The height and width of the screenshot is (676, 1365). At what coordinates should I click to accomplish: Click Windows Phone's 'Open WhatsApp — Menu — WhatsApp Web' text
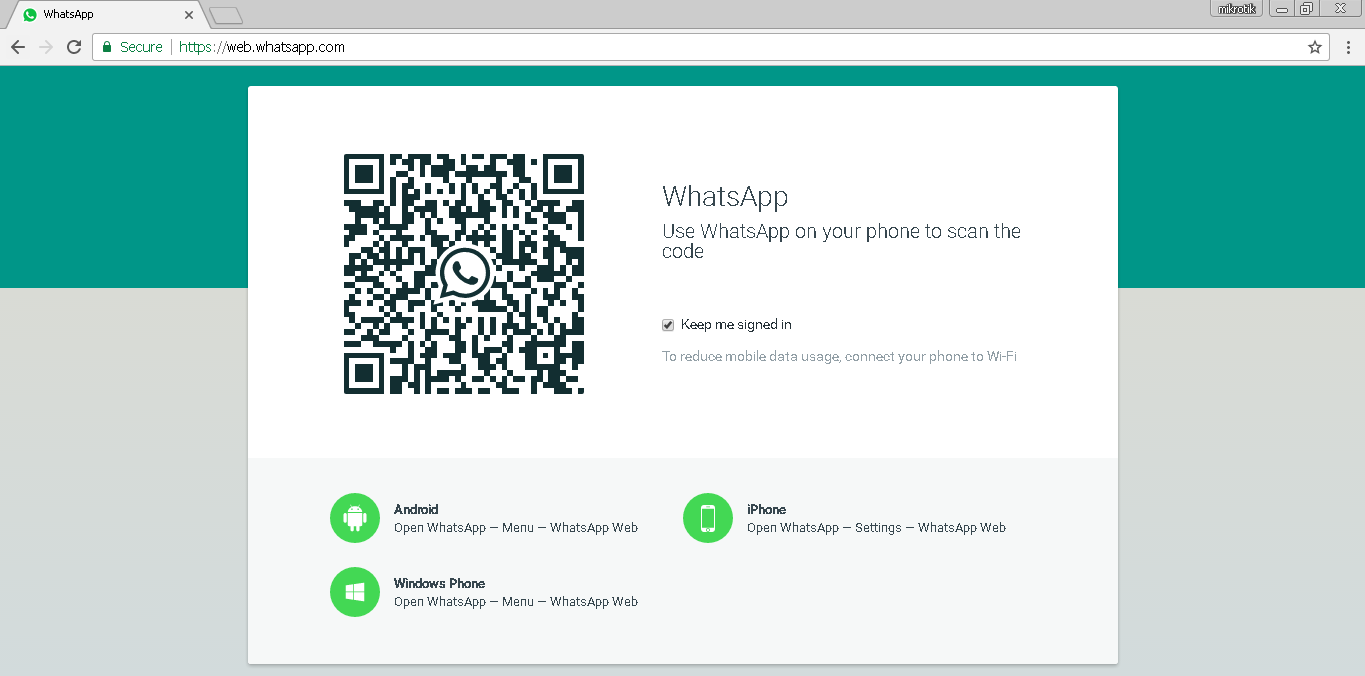tap(516, 602)
